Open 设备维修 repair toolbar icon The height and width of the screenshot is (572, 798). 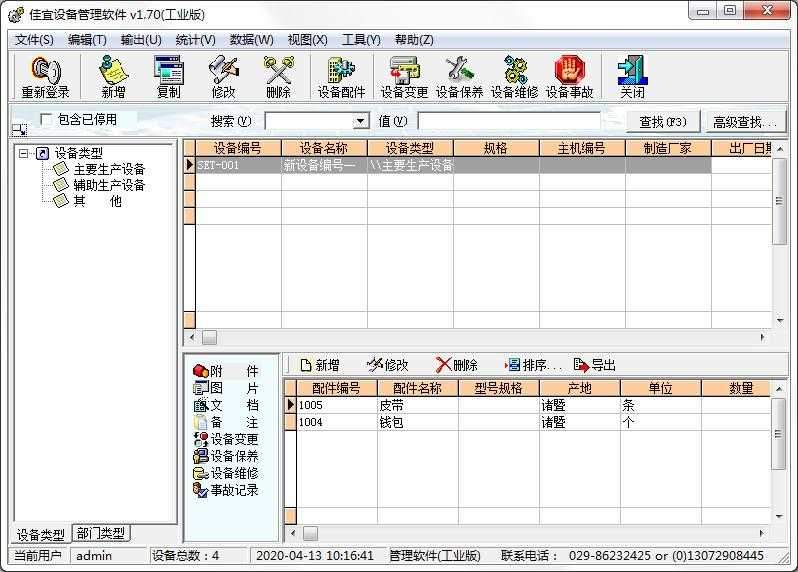click(514, 76)
